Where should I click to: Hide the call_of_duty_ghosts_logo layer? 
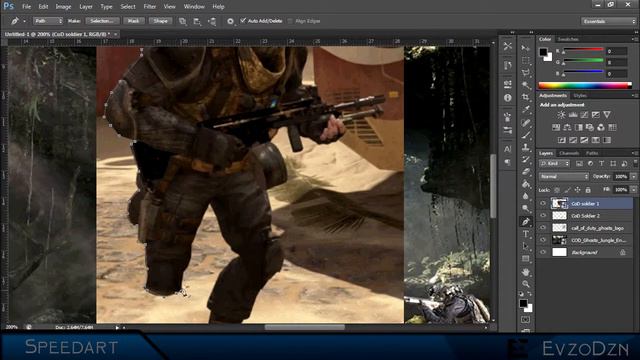(543, 228)
